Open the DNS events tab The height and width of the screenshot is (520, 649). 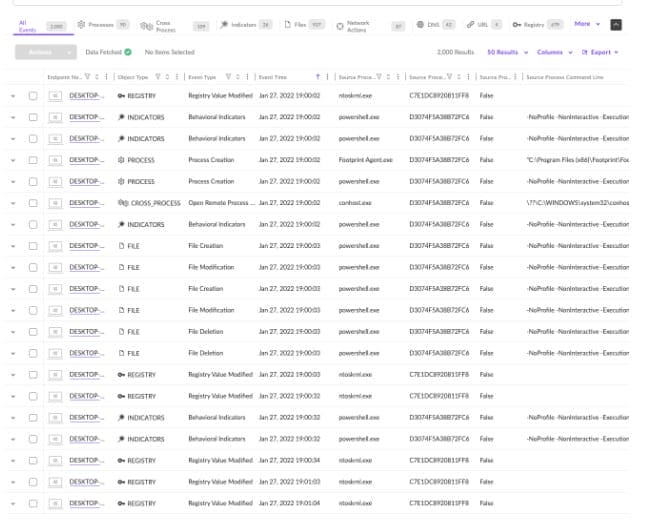tap(438, 24)
